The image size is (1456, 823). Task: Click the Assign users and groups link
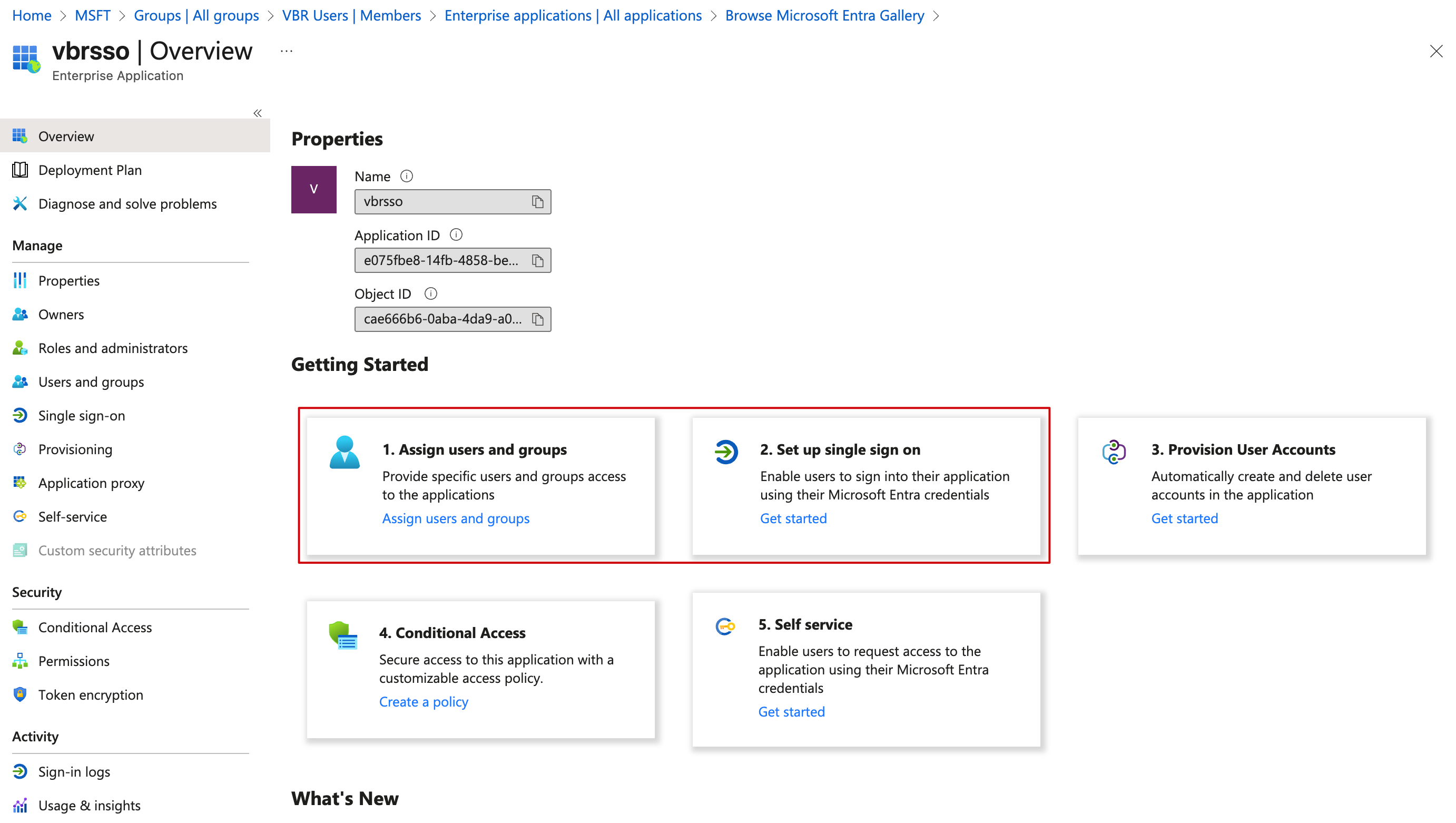coord(455,518)
